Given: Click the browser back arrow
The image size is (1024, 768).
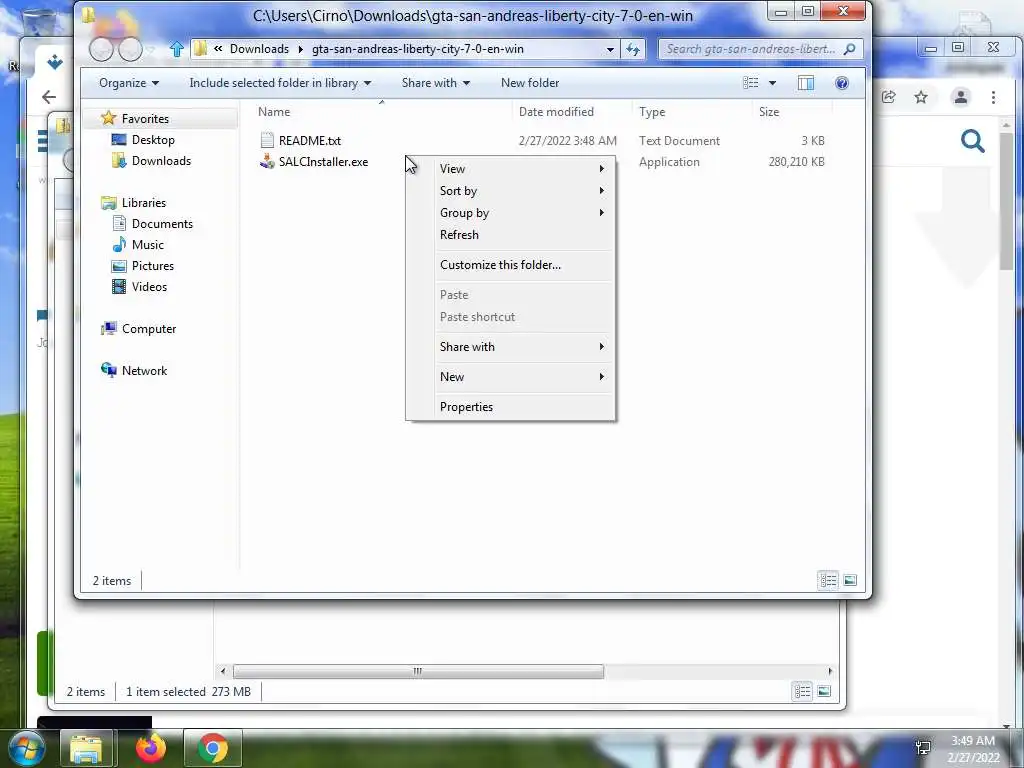Looking at the screenshot, I should (49, 97).
